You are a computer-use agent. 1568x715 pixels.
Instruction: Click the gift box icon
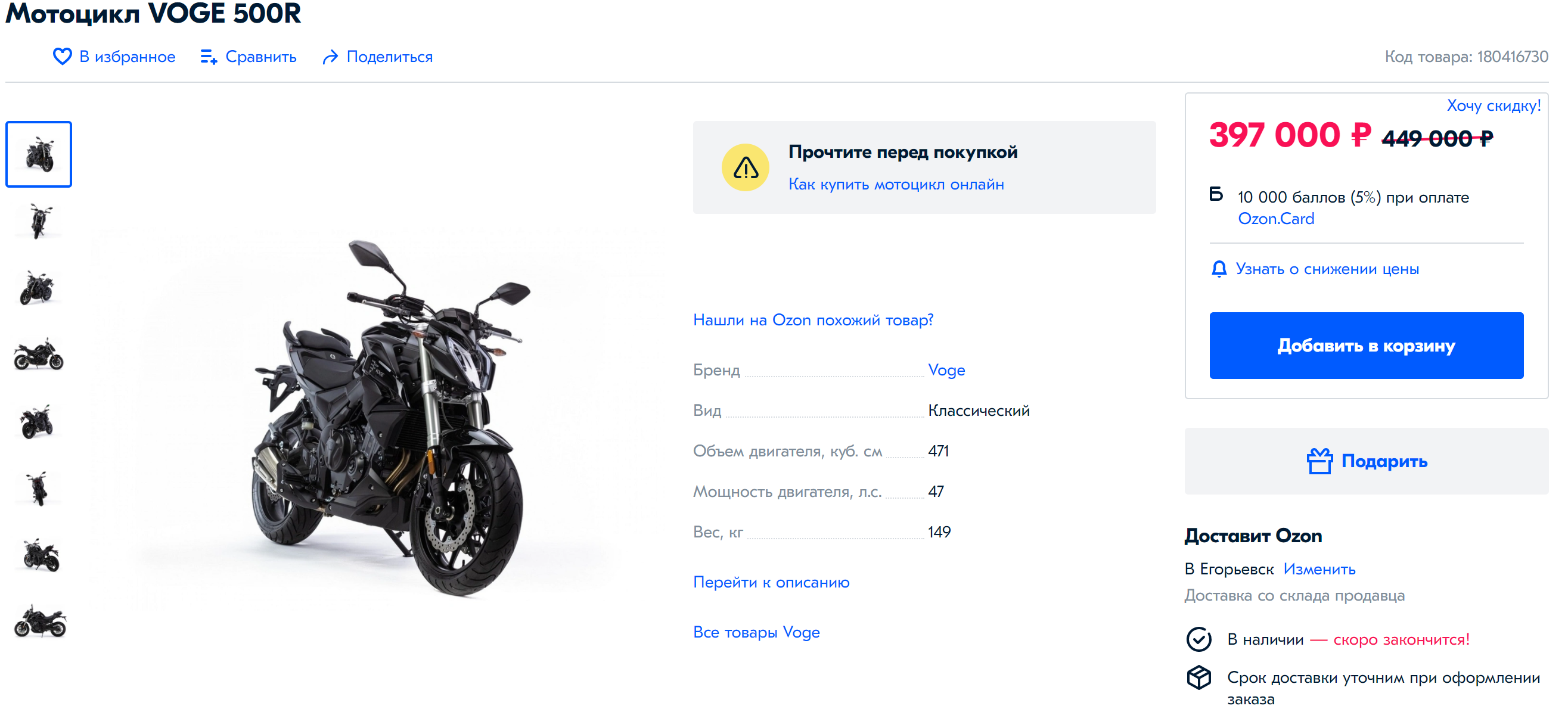[1319, 461]
